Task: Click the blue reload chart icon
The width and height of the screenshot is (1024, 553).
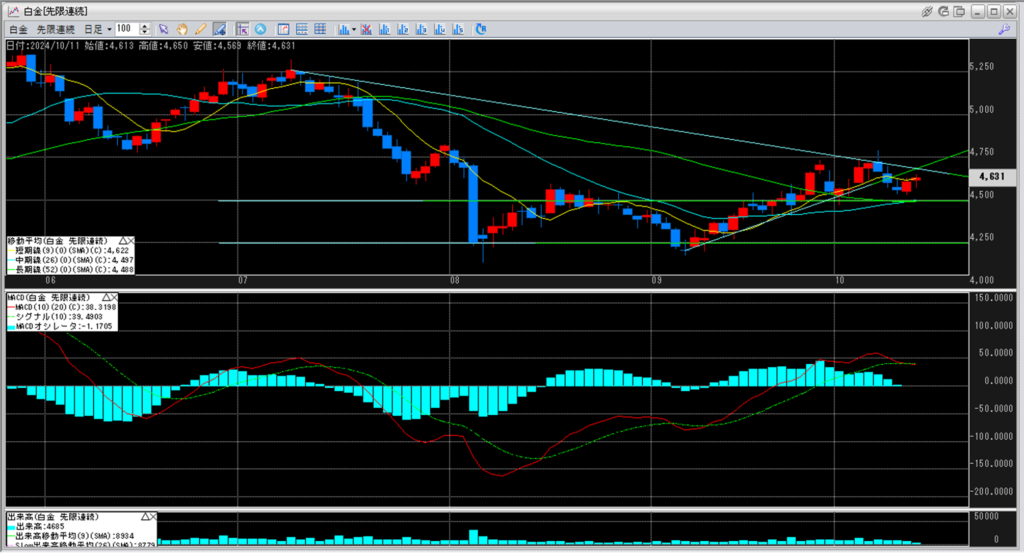Action: pos(481,29)
